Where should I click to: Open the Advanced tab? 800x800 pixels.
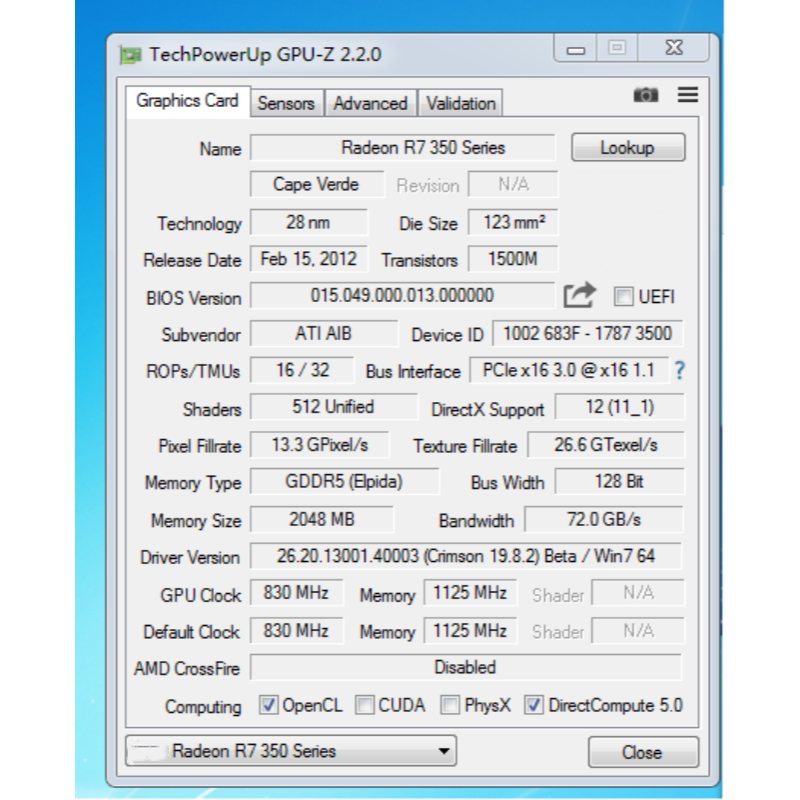pyautogui.click(x=370, y=104)
